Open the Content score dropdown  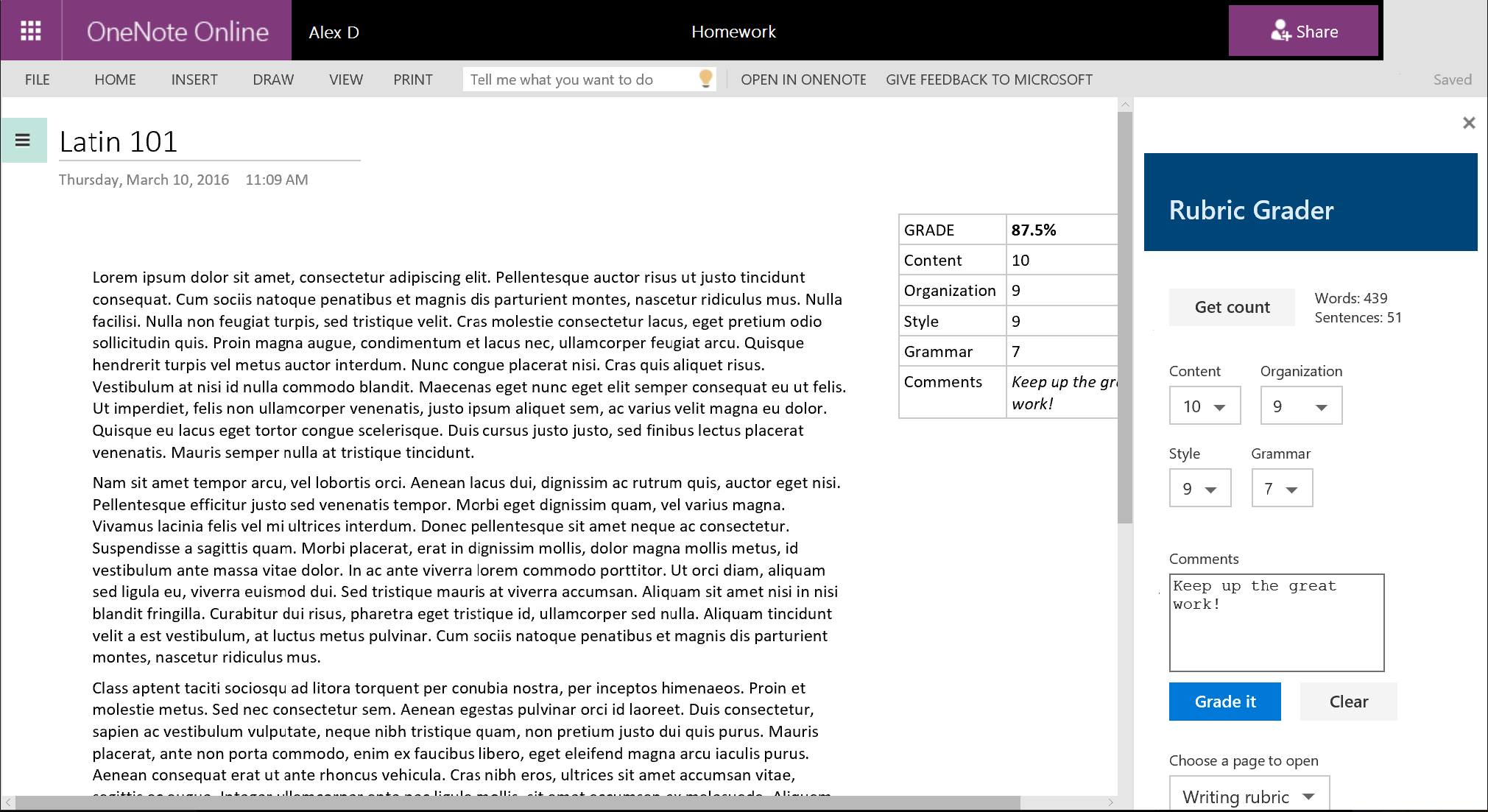pos(1205,406)
